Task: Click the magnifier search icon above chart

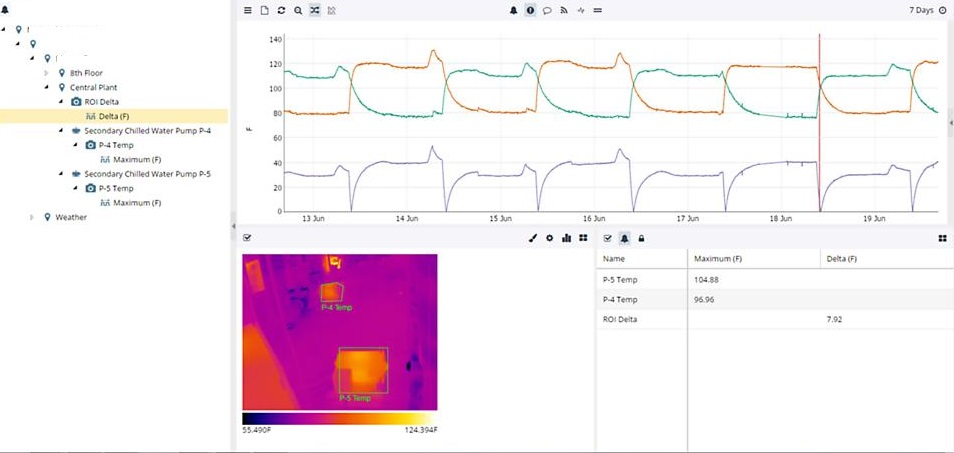Action: tap(298, 10)
